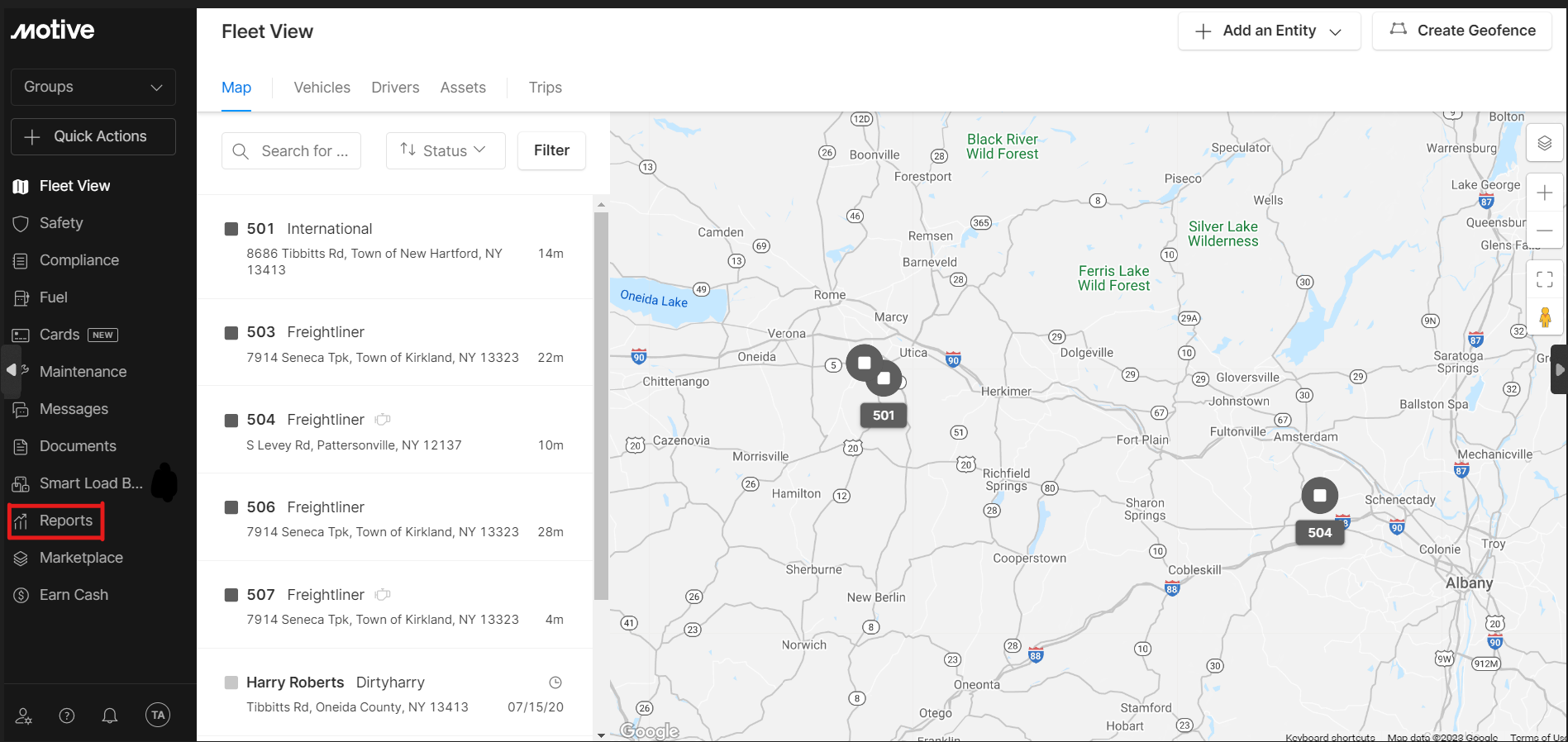Viewport: 1568px width, 742px height.
Task: Click the TA user avatar
Action: tap(158, 715)
